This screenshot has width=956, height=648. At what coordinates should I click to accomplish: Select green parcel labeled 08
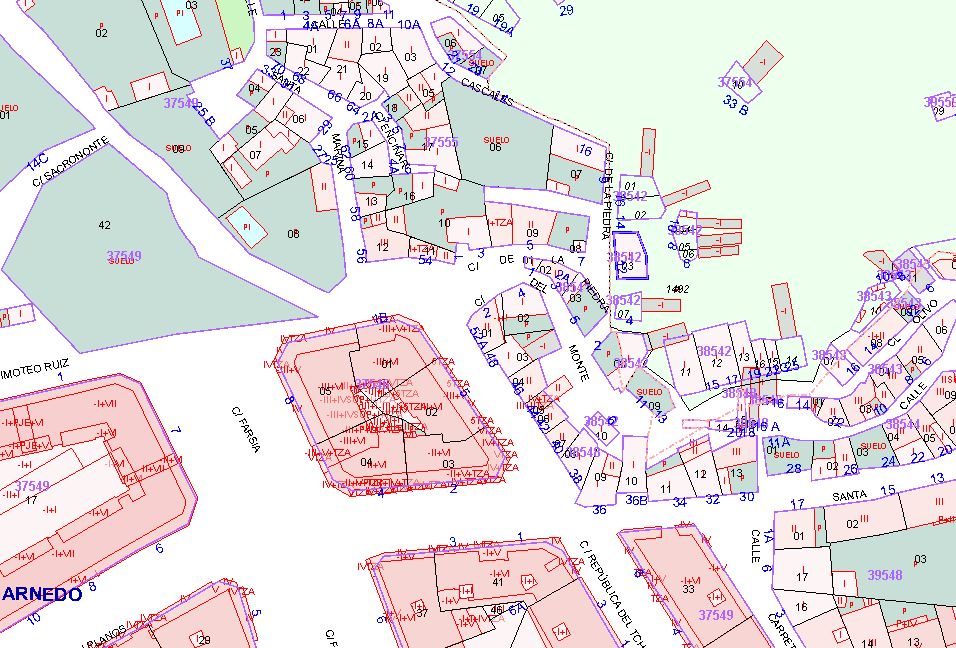click(x=293, y=234)
